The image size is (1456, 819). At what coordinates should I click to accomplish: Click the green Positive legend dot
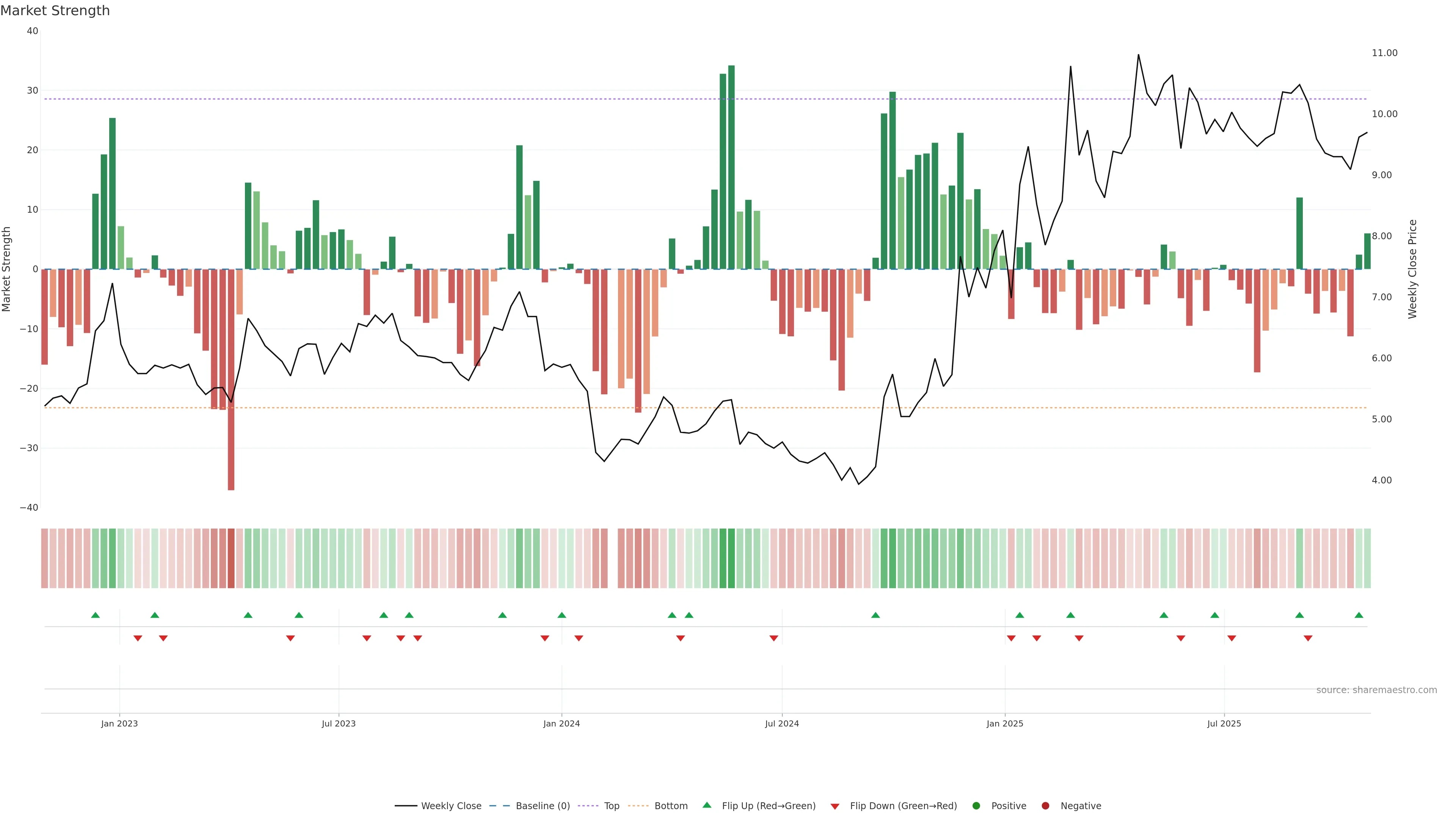[x=976, y=806]
